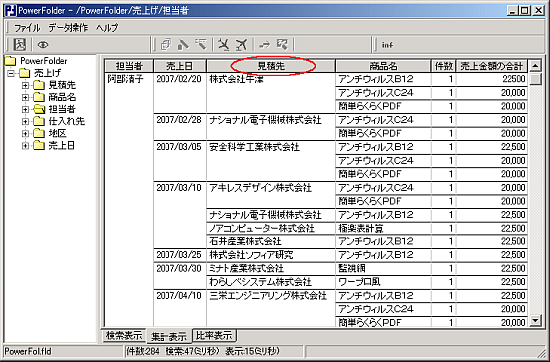Click the アキレスデザイン株式会社 cell
550x362 pixels.
click(271, 195)
